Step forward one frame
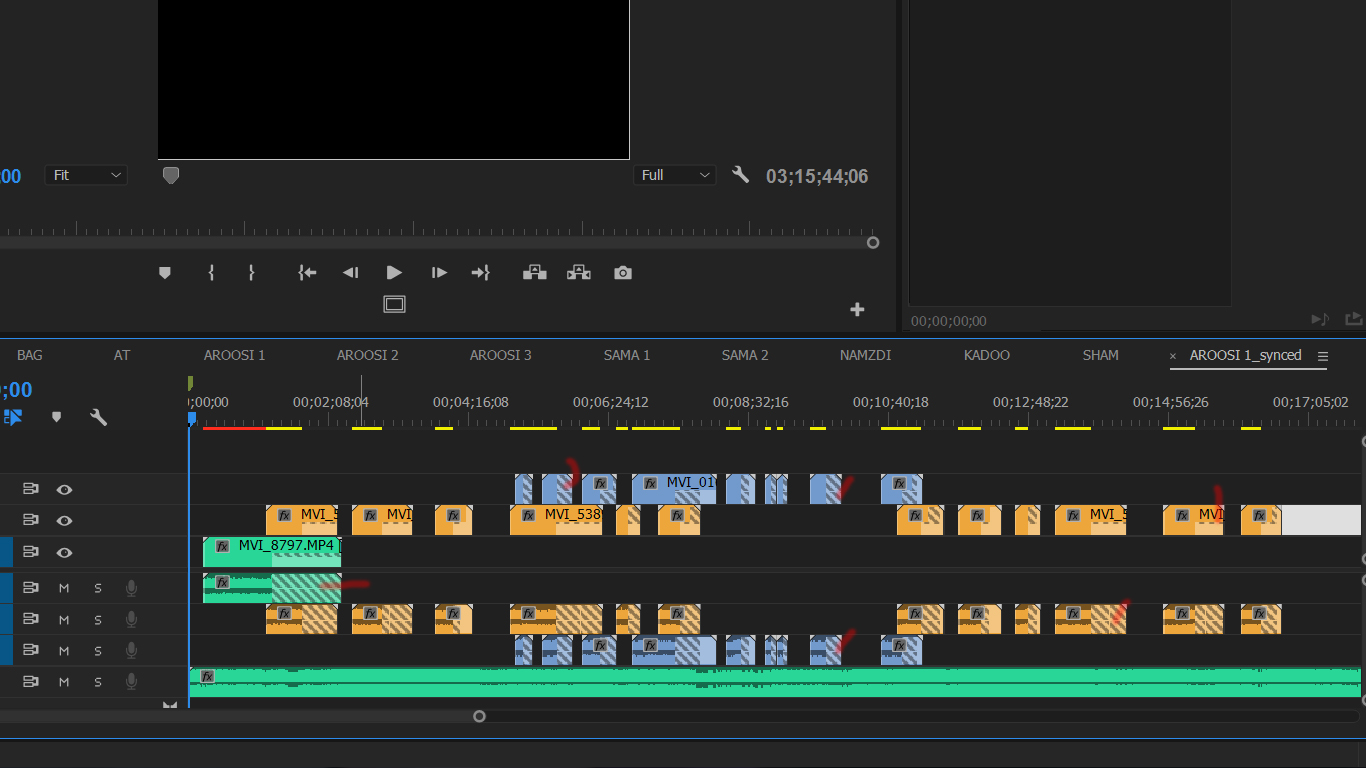Viewport: 1366px width, 768px height. [x=438, y=273]
